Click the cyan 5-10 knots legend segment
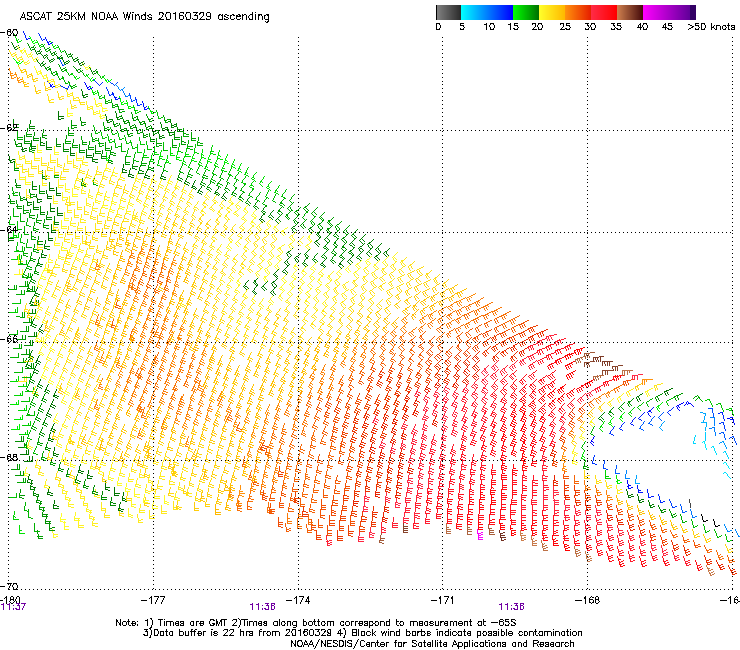Image resolution: width=740 pixels, height=650 pixels. pyautogui.click(x=474, y=12)
